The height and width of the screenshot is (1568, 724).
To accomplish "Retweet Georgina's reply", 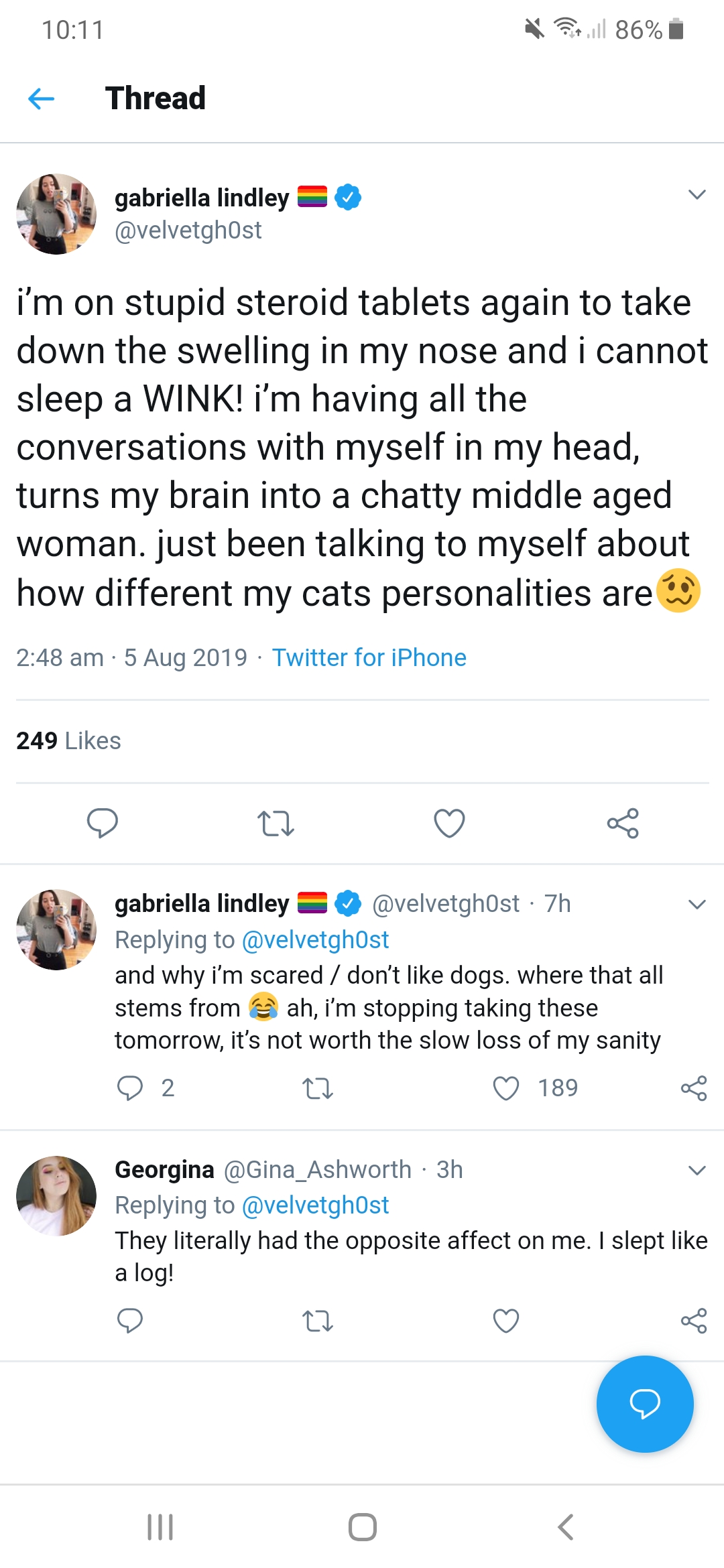I will tap(317, 1321).
